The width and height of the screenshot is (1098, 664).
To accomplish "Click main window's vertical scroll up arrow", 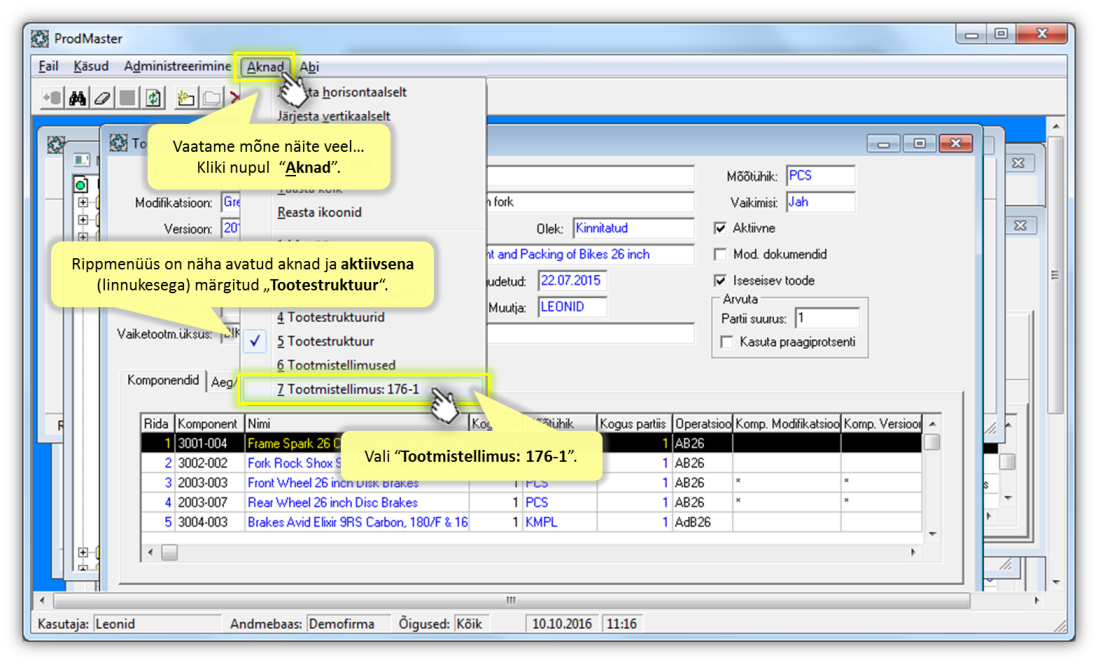I will point(1056,126).
